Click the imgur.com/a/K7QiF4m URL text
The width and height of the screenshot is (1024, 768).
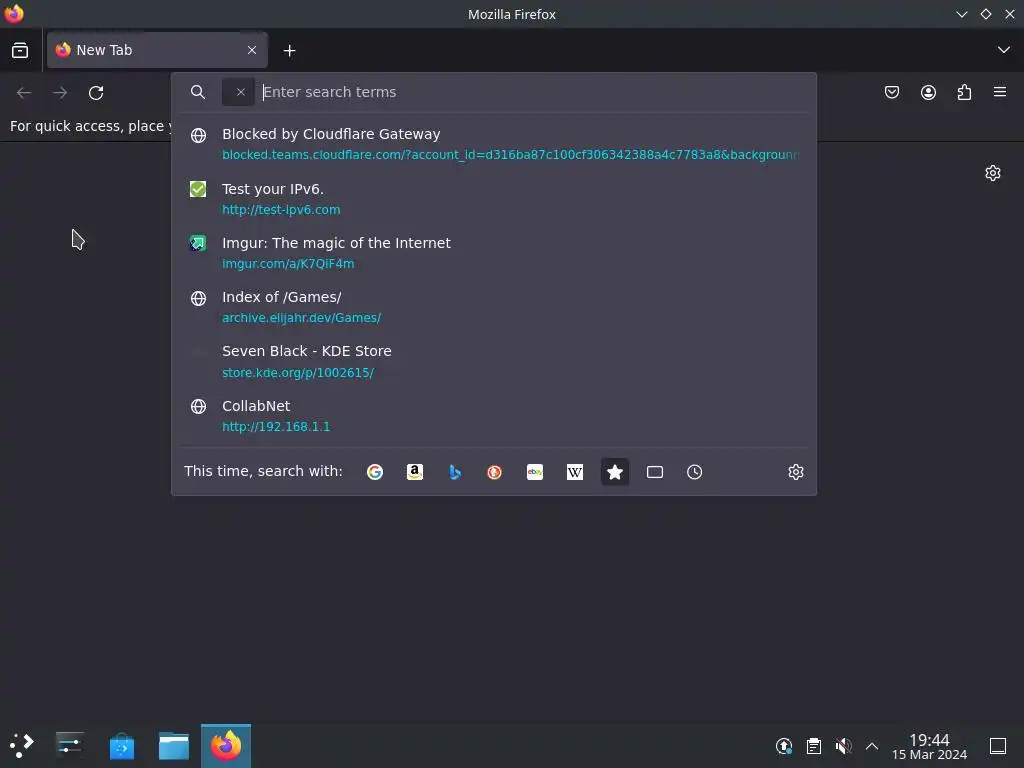[288, 264]
